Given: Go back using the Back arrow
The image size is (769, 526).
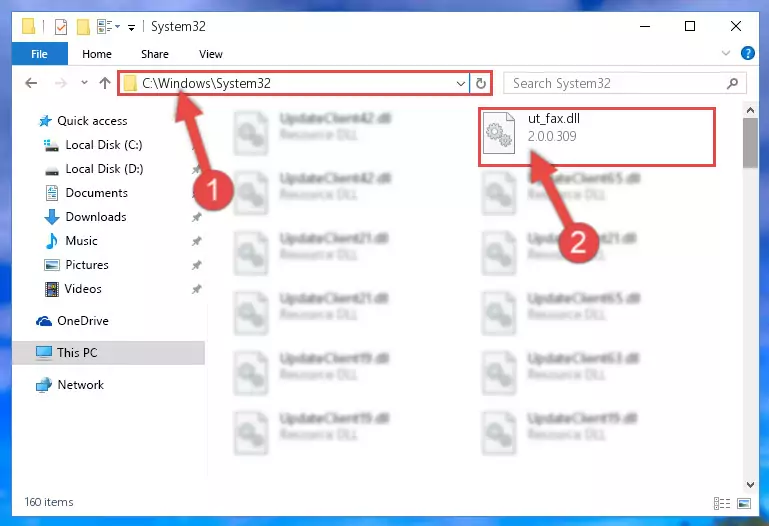Looking at the screenshot, I should tap(31, 83).
